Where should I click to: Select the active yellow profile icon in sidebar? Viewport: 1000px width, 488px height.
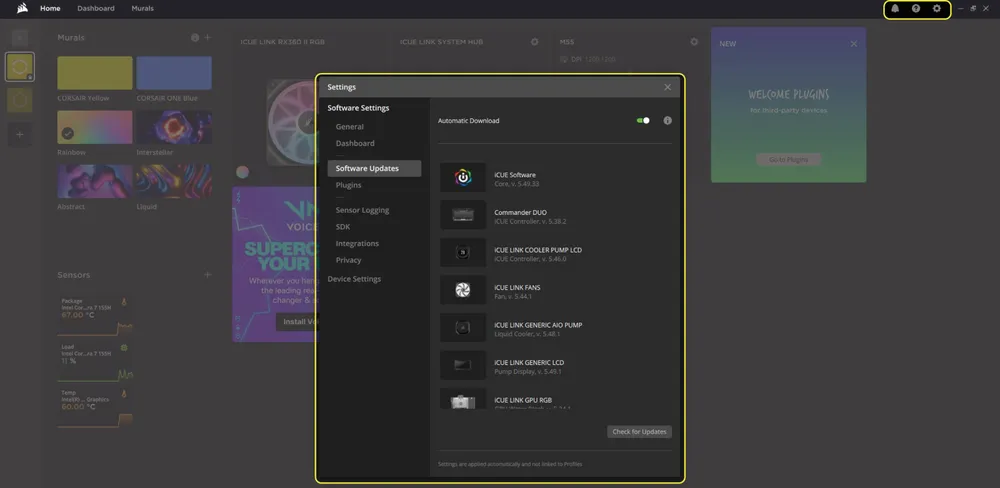[20, 67]
